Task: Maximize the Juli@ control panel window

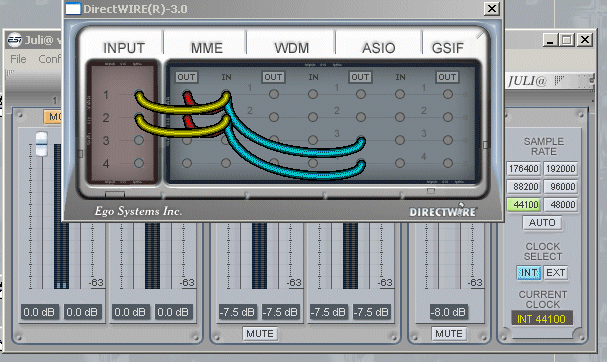Action: pos(567,40)
